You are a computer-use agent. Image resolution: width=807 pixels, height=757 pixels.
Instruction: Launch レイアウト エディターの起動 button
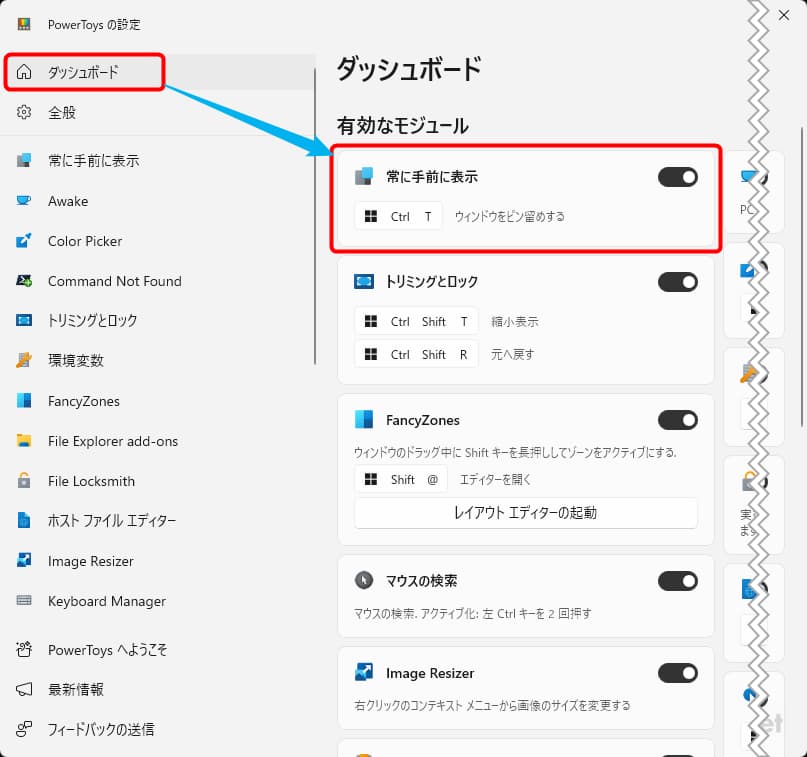point(525,513)
